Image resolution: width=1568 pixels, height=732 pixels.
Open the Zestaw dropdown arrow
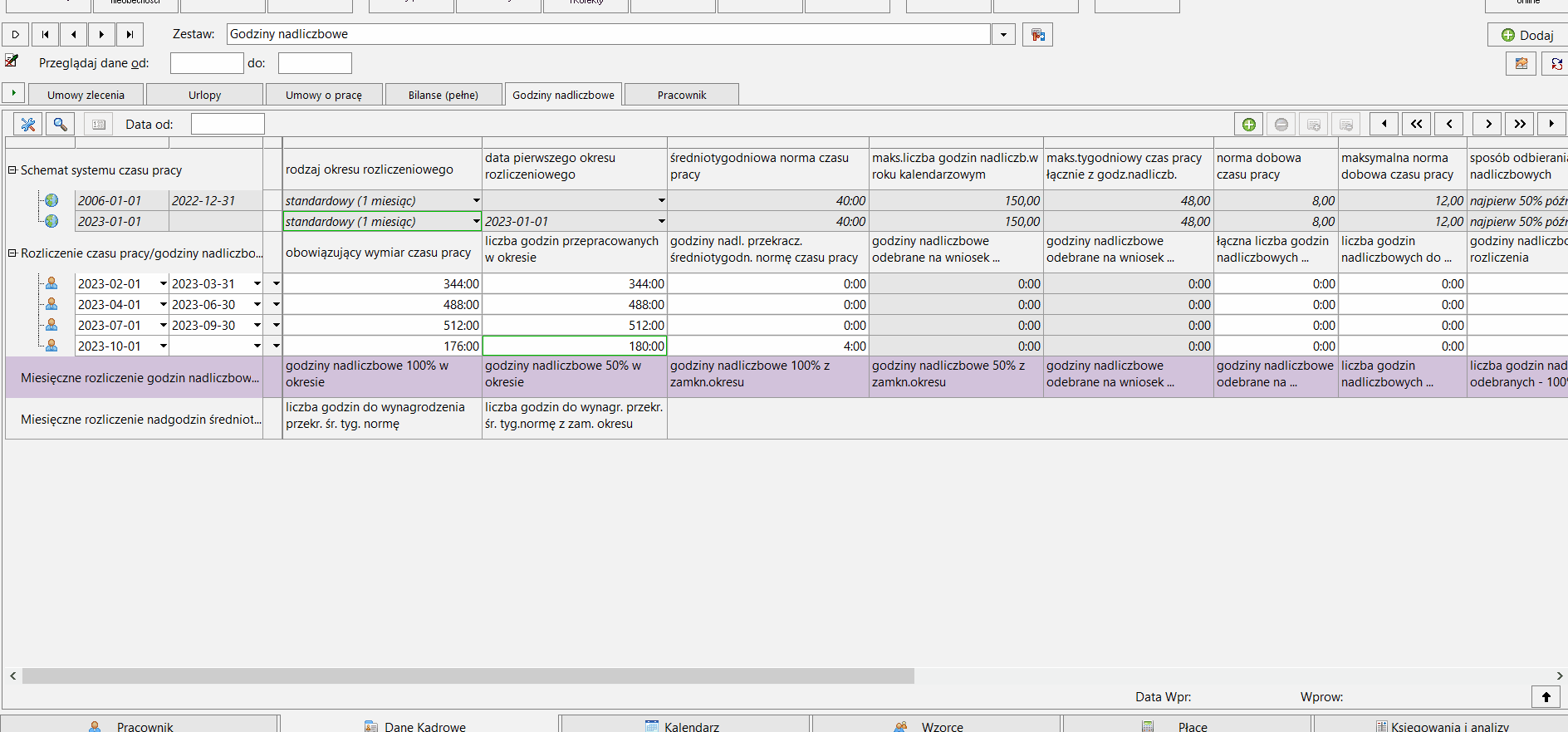click(x=1004, y=34)
